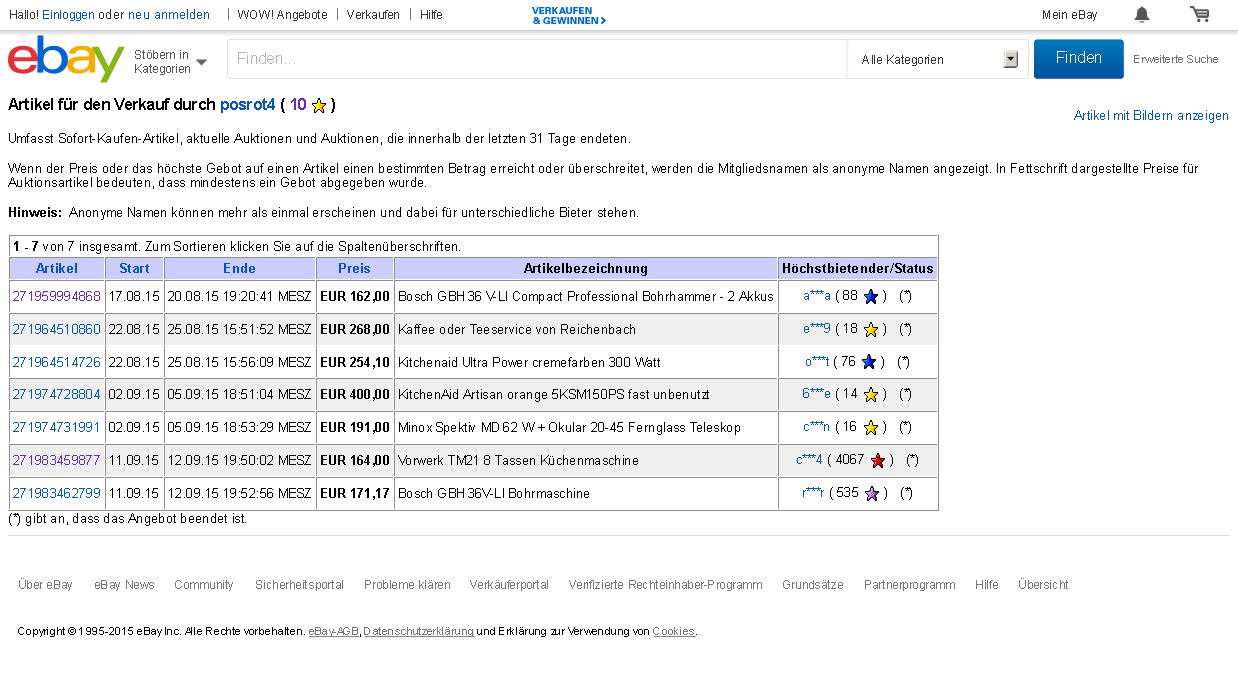This screenshot has height=687, width=1238.
Task: Sort by Preis column header
Action: click(x=354, y=268)
